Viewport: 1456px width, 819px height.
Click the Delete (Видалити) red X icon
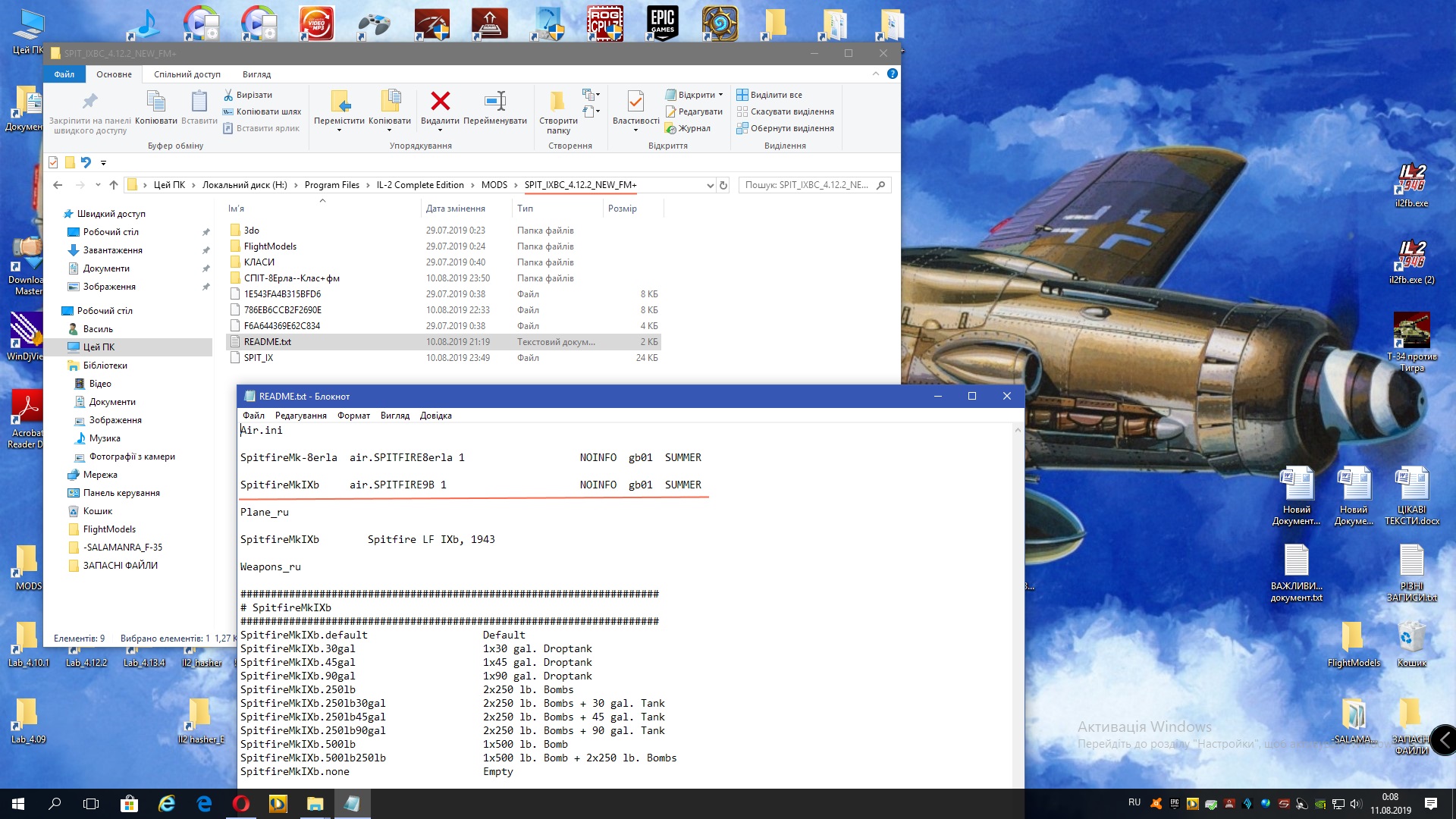pos(440,101)
